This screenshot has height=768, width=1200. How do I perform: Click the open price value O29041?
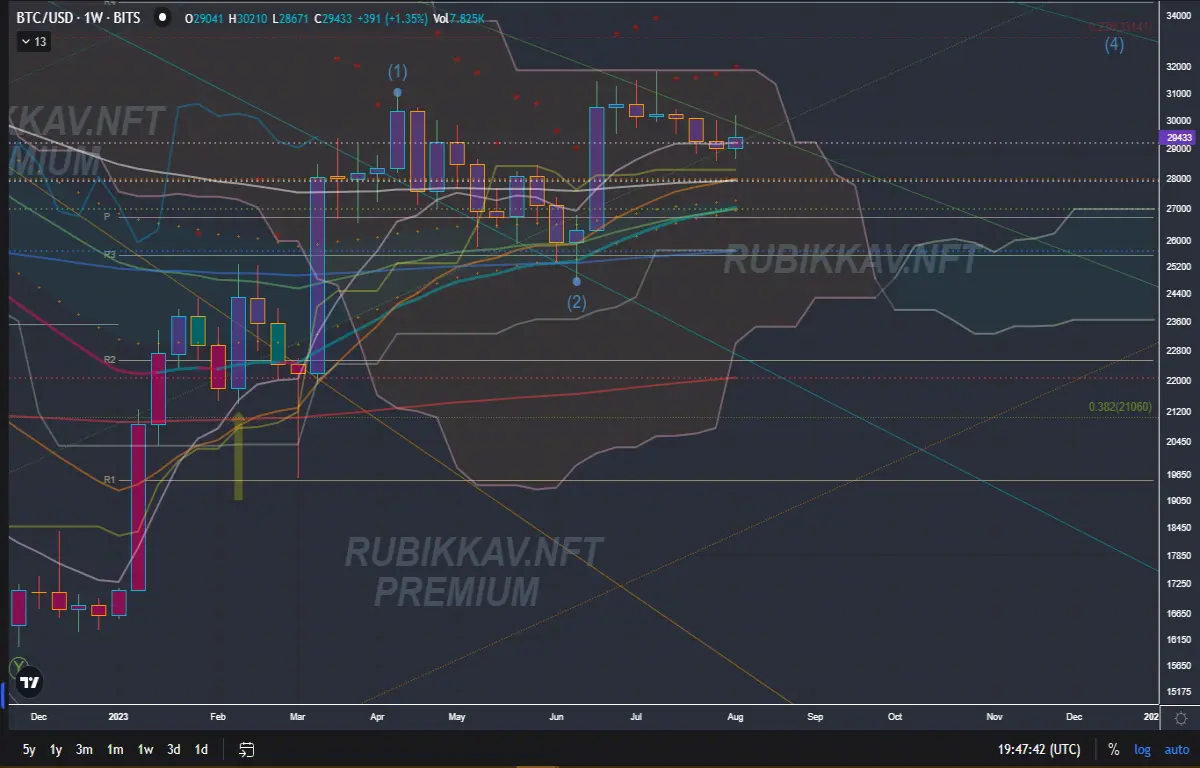(x=206, y=18)
